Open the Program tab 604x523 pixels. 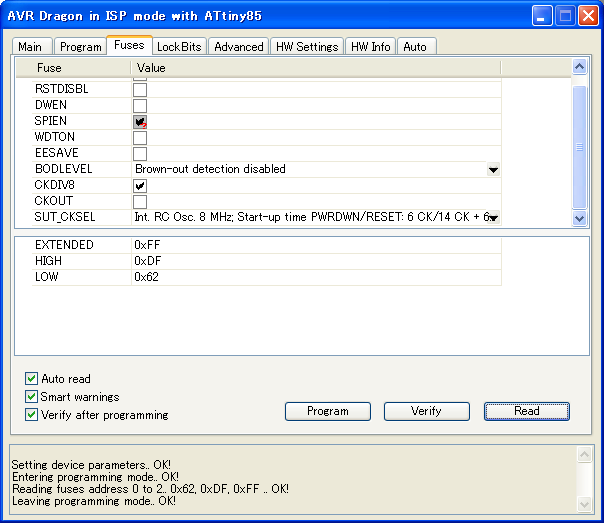point(80,47)
